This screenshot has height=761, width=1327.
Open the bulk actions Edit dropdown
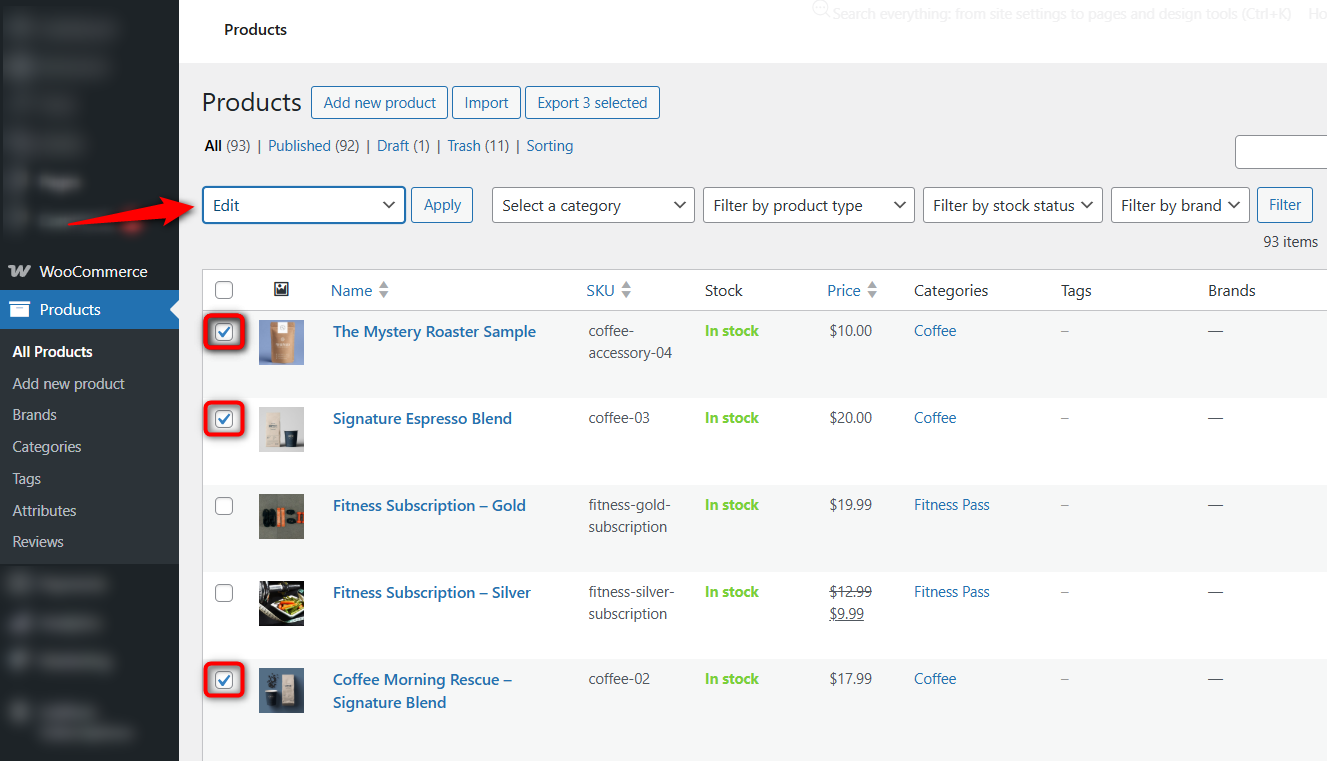click(303, 205)
